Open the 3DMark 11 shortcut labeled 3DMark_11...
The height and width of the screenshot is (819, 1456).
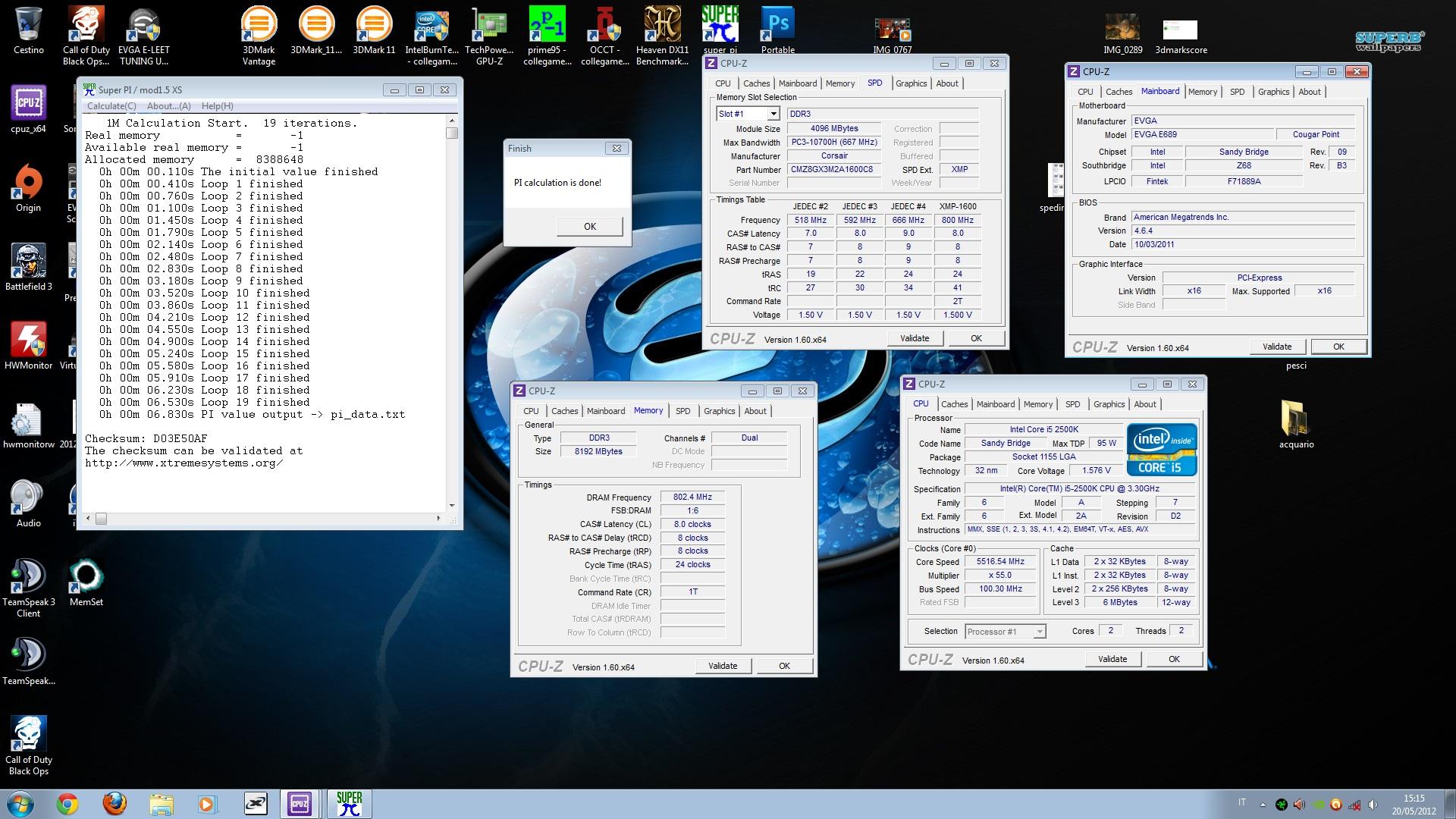(x=316, y=30)
